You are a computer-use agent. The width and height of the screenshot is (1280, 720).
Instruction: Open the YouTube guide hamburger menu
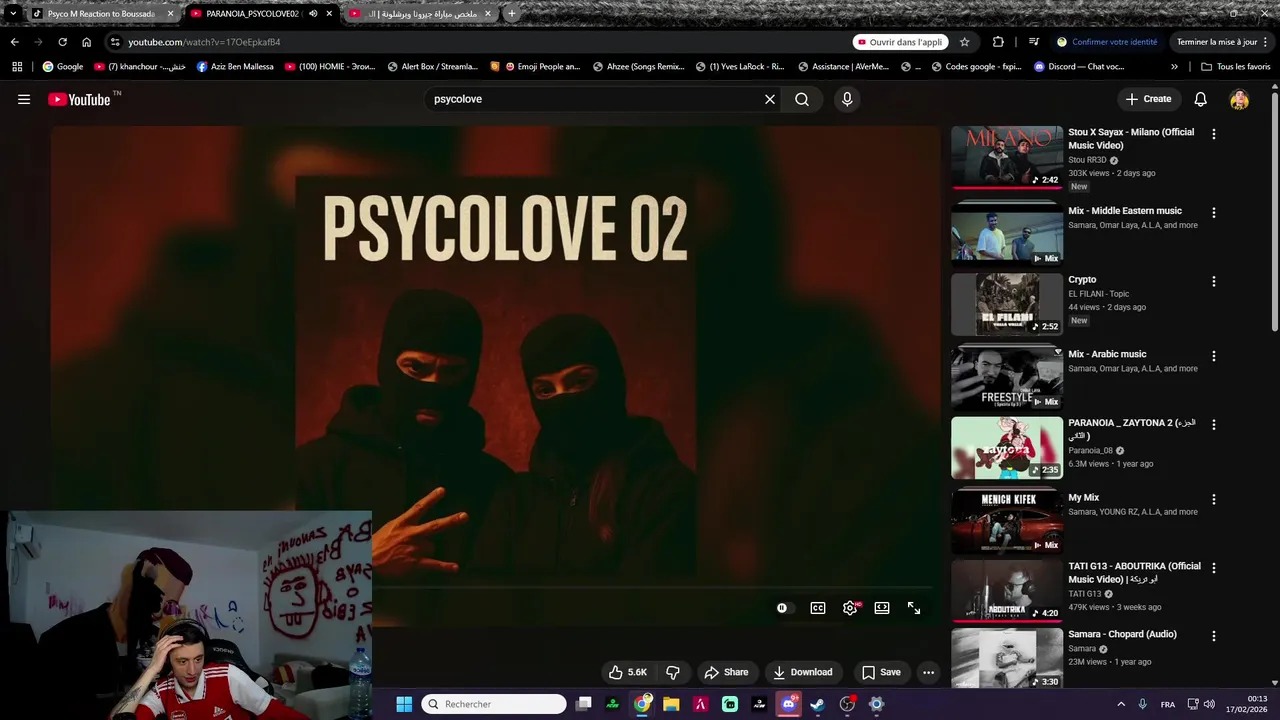click(24, 99)
